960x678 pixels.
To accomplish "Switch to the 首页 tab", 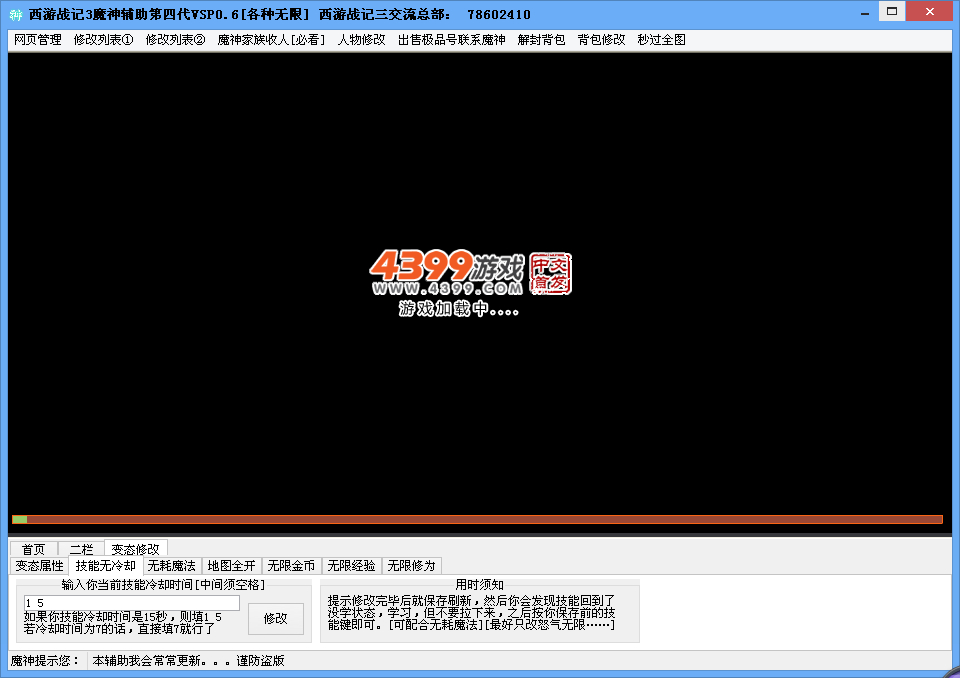I will (x=34, y=549).
